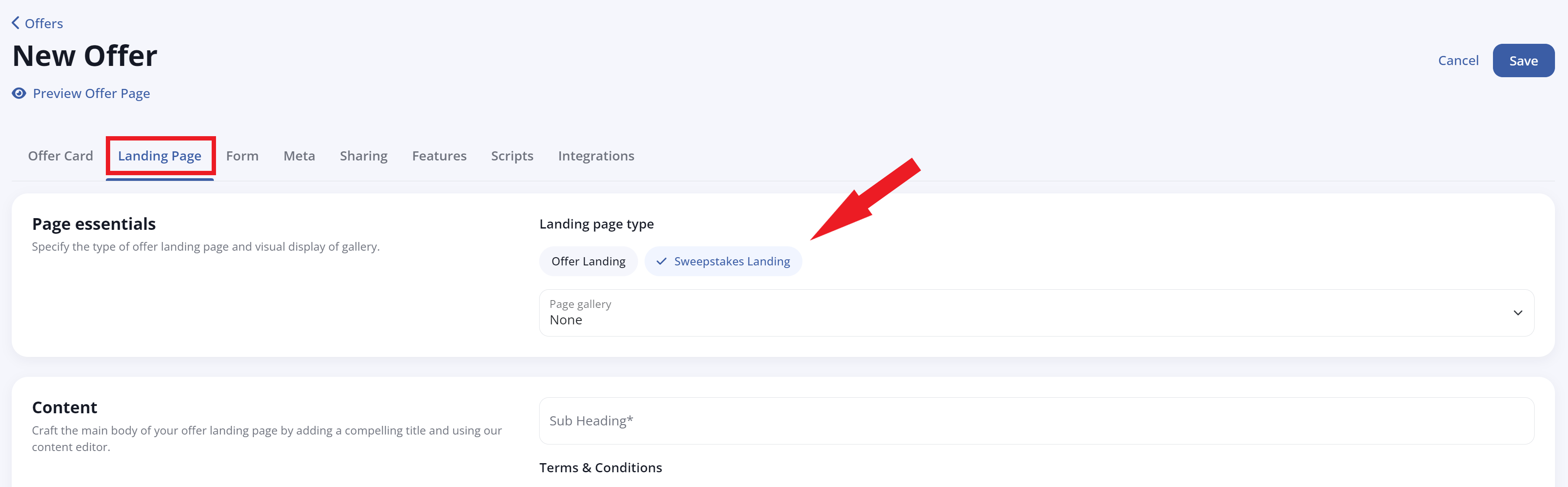The image size is (1568, 487).
Task: Save the new offer
Action: click(x=1524, y=60)
